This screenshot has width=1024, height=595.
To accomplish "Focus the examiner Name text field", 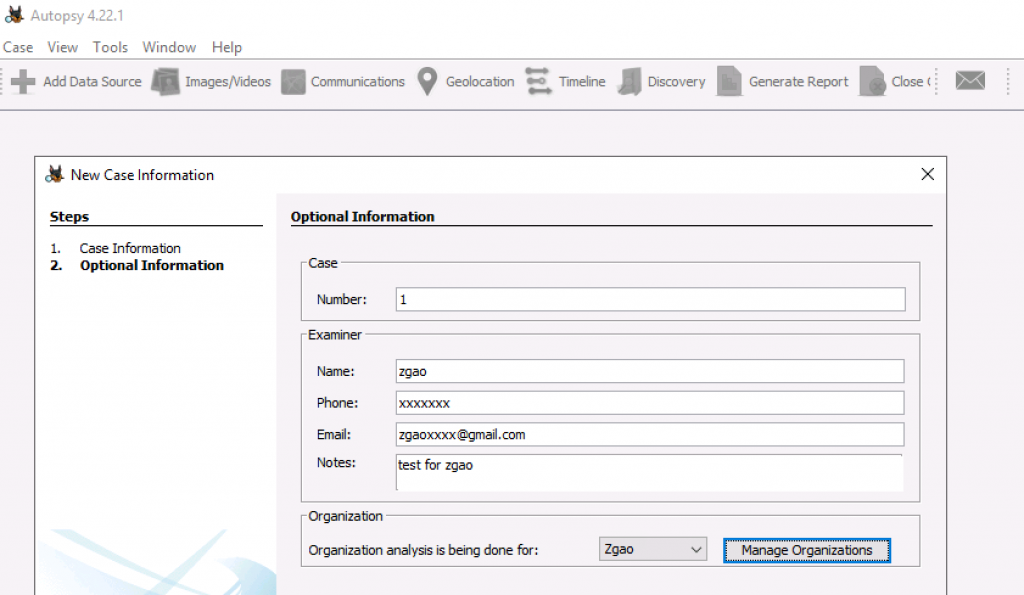I will tap(650, 371).
